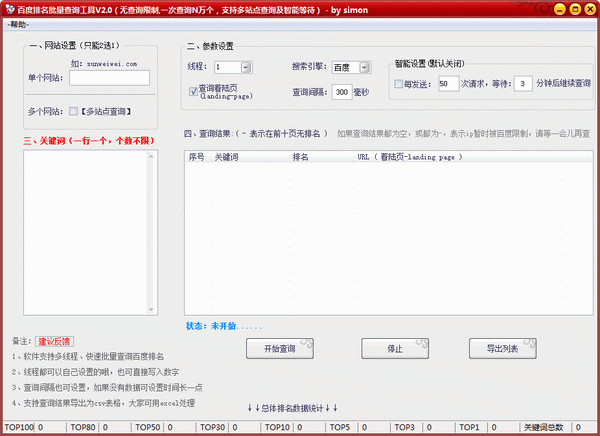Click the wait minutes field showing 3
600x436 pixels.
tap(523, 83)
